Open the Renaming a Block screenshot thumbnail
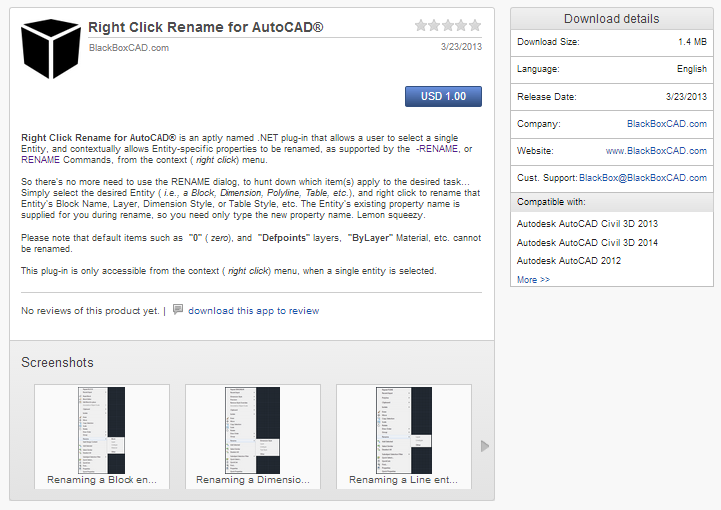Screen dimensions: 721x510 coord(102,436)
